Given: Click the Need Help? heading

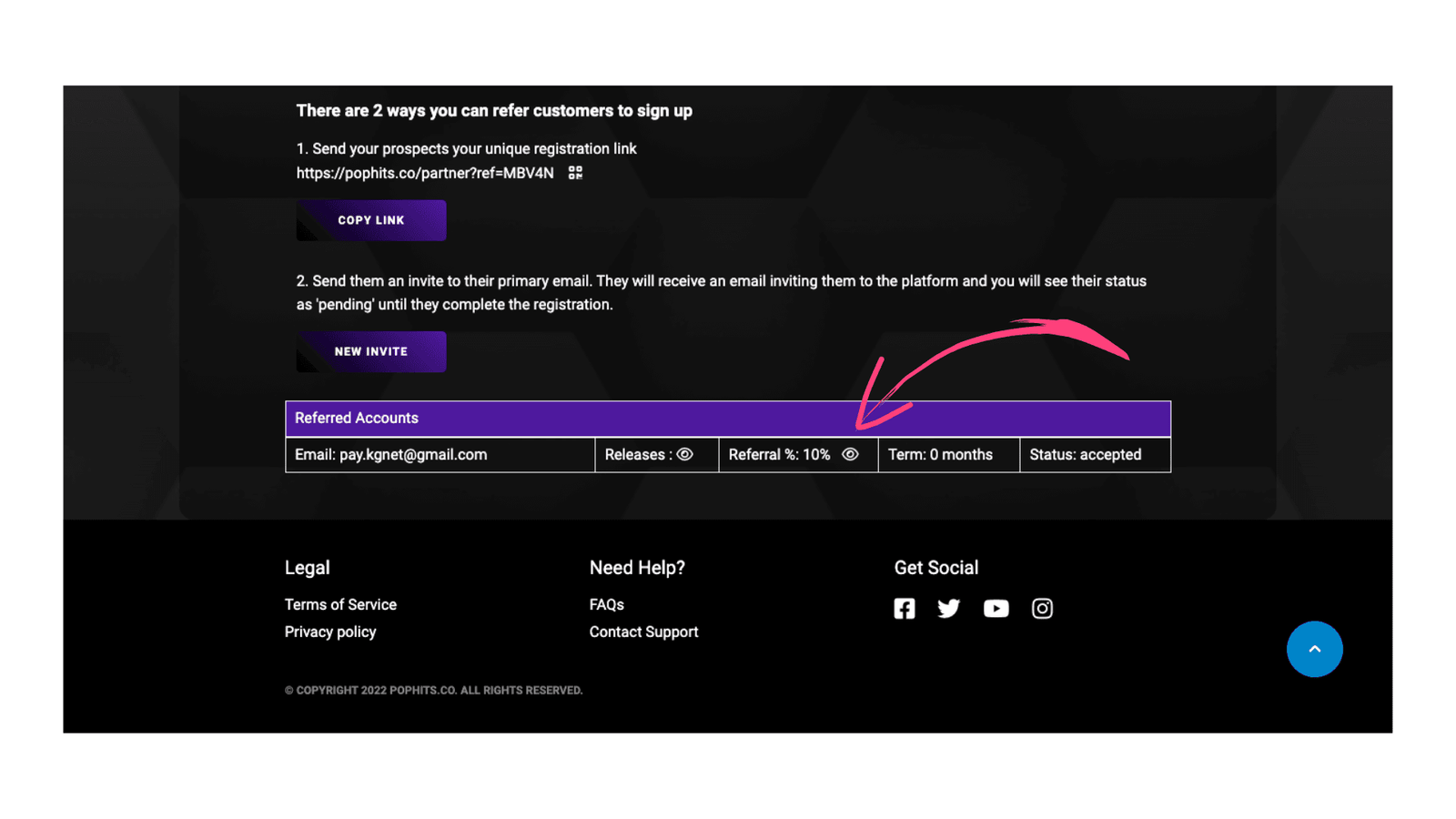Looking at the screenshot, I should 637,568.
